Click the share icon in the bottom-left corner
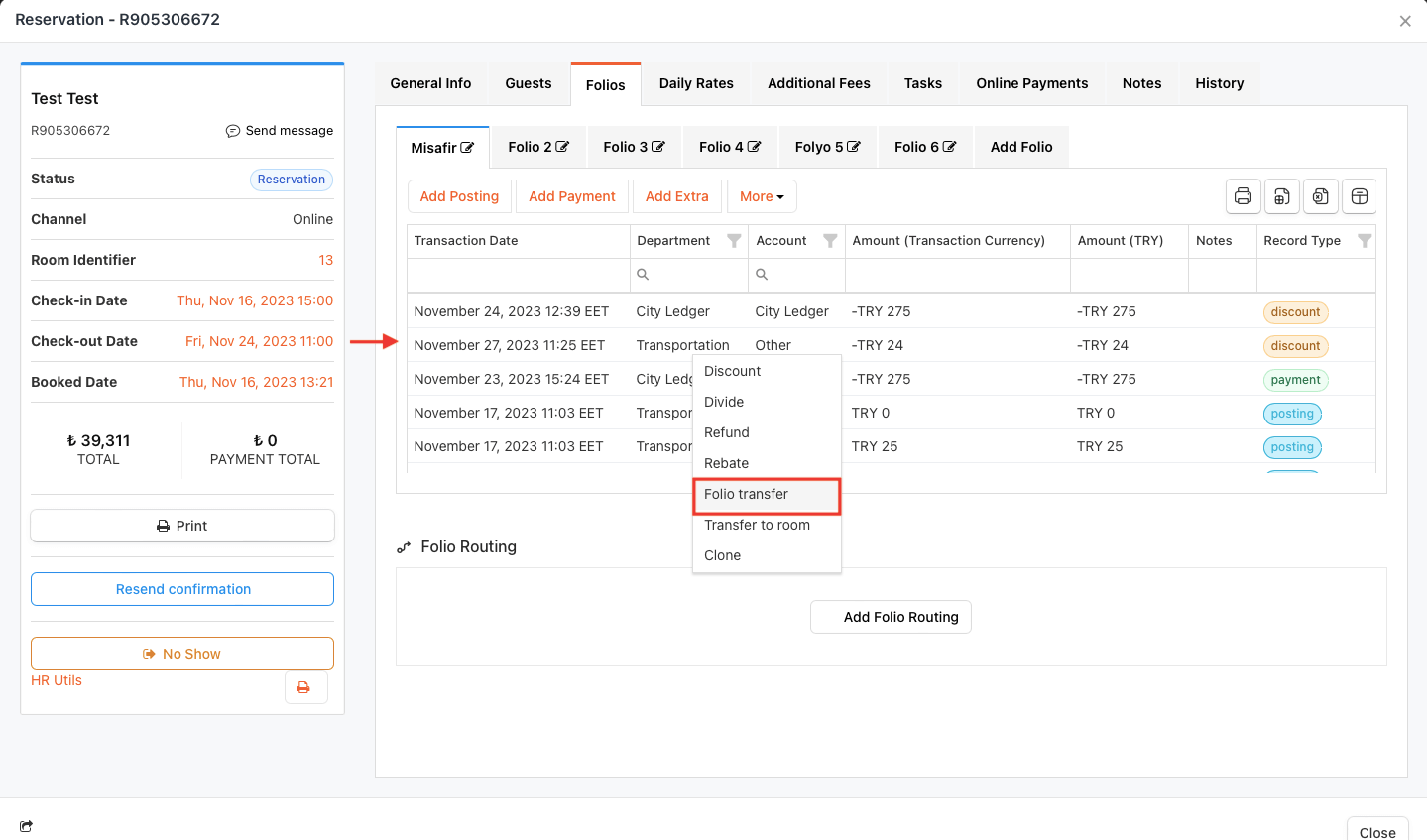Screen dimensions: 1427x840 click(x=26, y=826)
